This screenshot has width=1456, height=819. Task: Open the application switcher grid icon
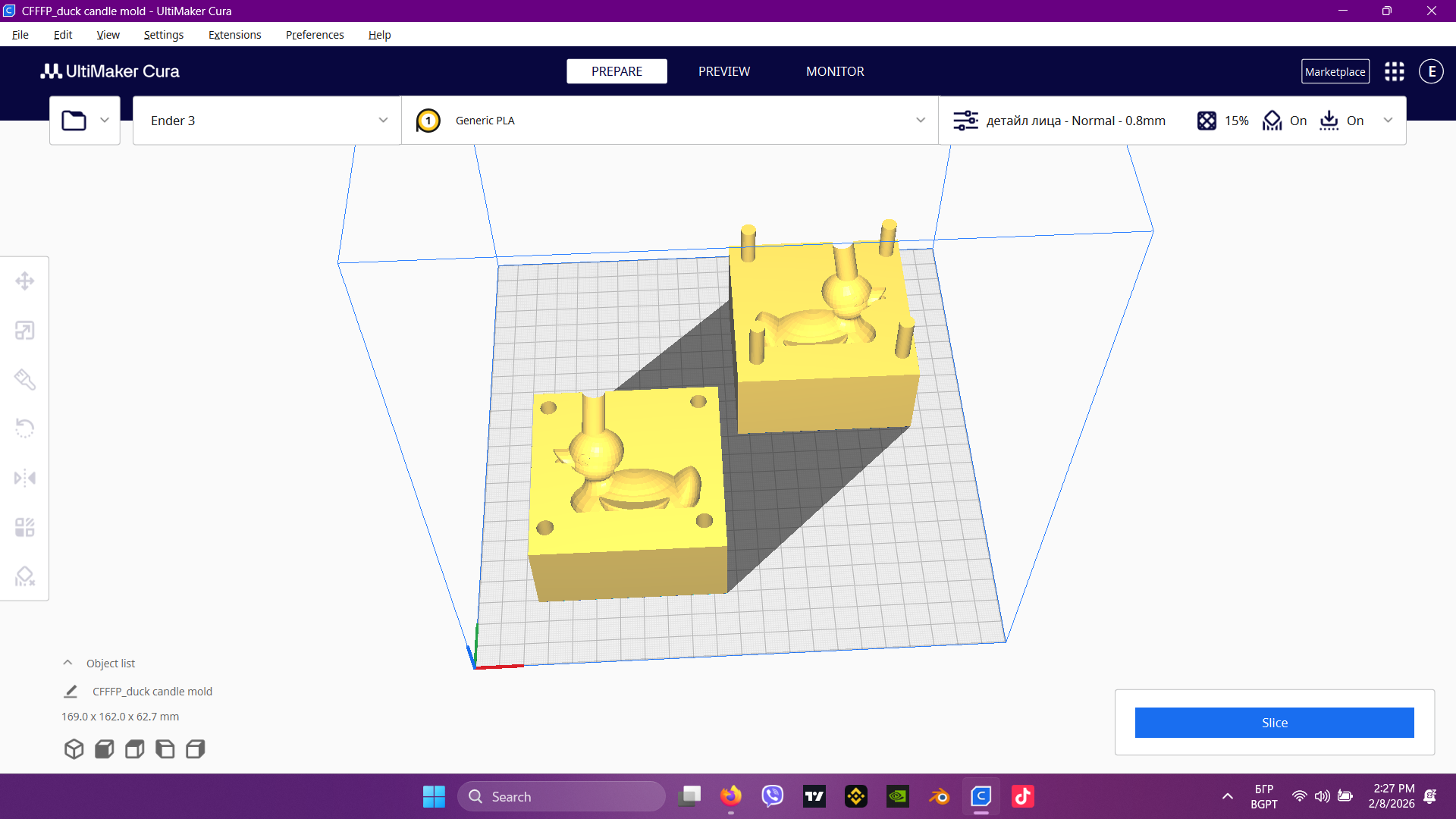coord(1394,71)
